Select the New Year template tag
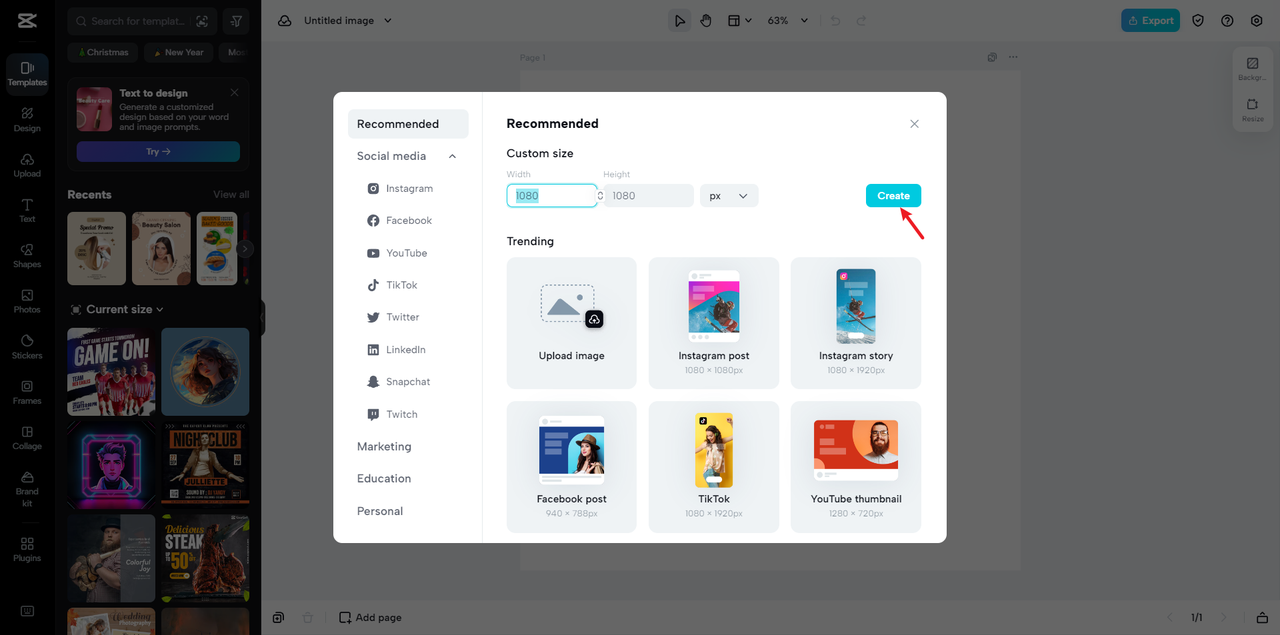Screen dimensions: 1280x635 tap(179, 52)
